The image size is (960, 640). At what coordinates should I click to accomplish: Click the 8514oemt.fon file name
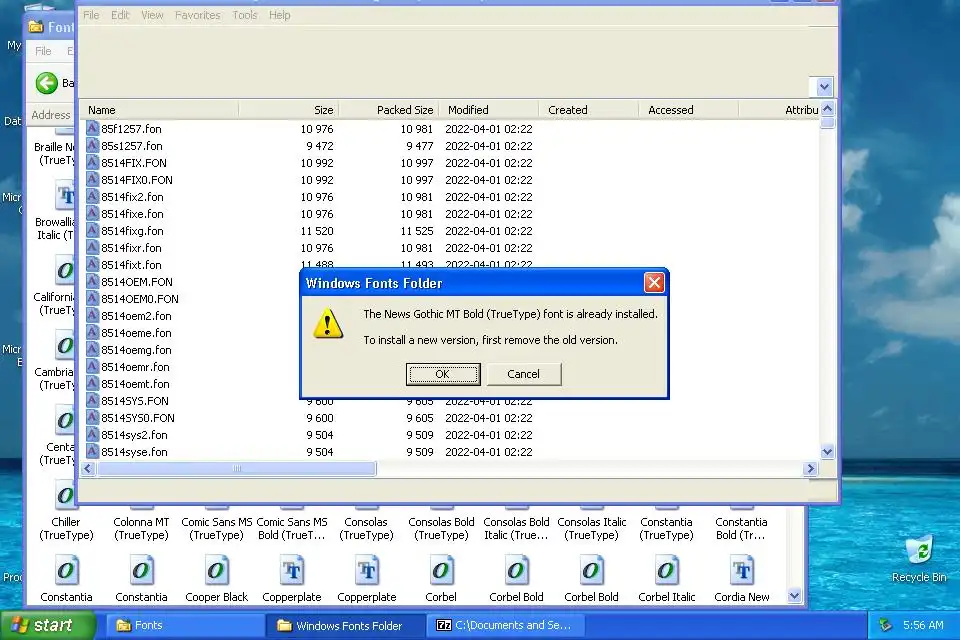point(135,384)
